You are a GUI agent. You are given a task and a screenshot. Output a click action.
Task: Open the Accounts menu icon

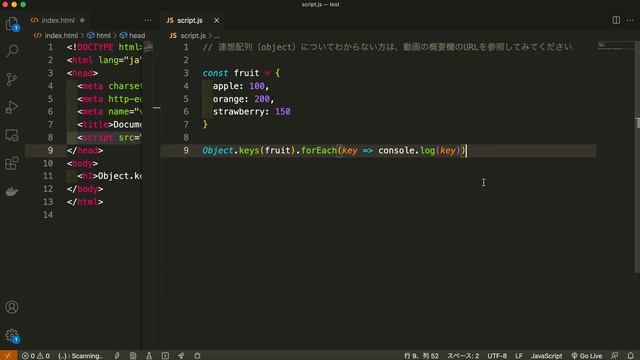(12, 307)
